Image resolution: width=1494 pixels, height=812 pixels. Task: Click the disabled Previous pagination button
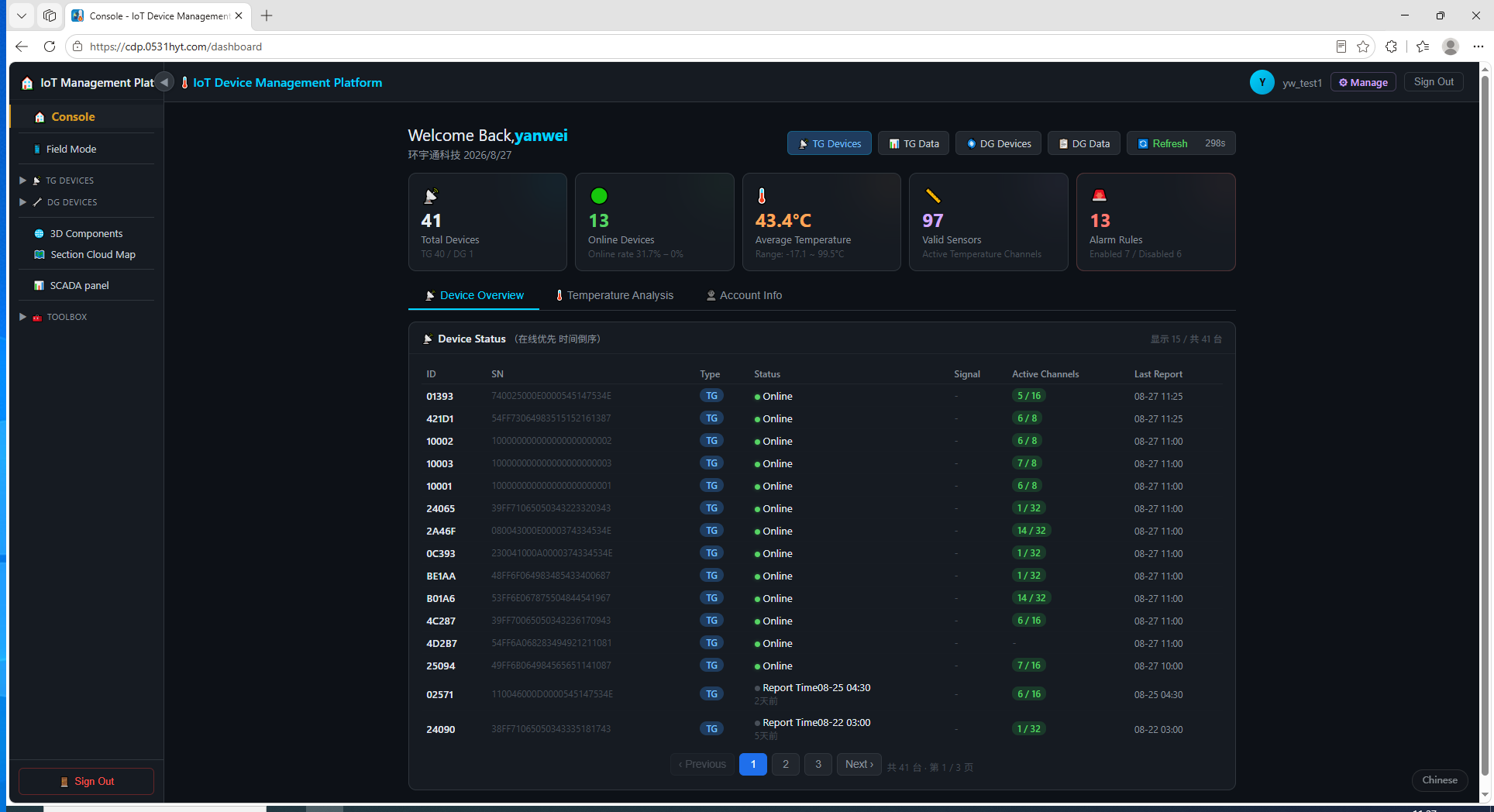tap(702, 764)
